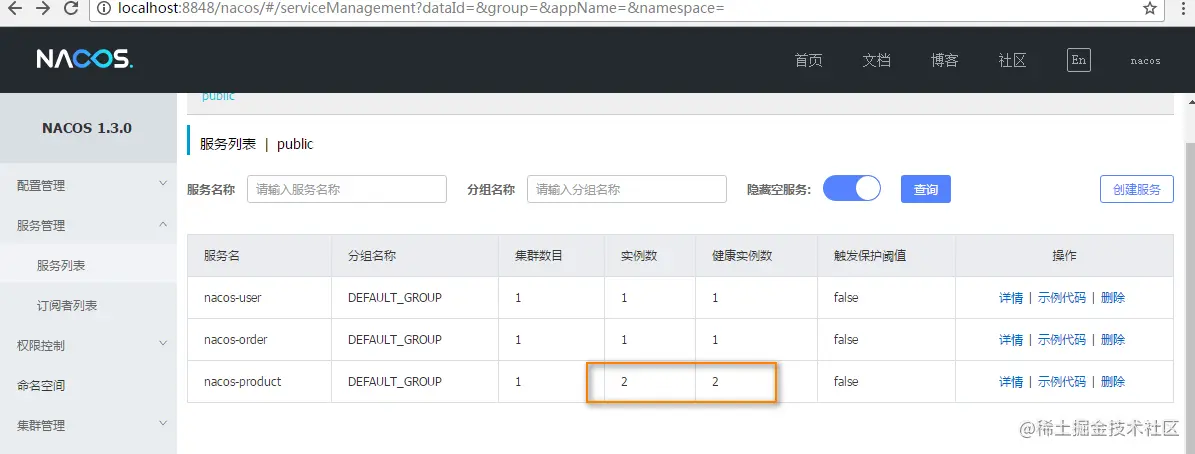The height and width of the screenshot is (454, 1195).
Task: Select 订阅者列表 in sidebar
Action: pos(88,305)
